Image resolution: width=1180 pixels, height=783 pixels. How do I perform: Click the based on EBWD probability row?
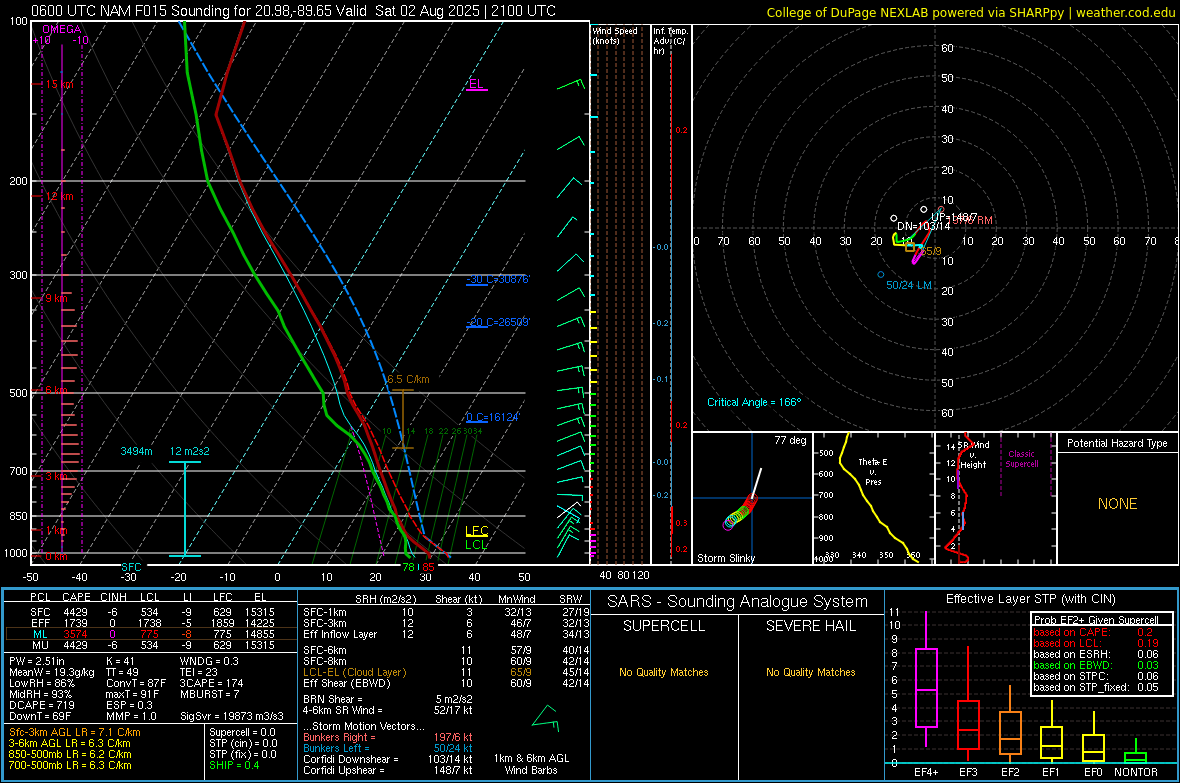pos(1096,665)
